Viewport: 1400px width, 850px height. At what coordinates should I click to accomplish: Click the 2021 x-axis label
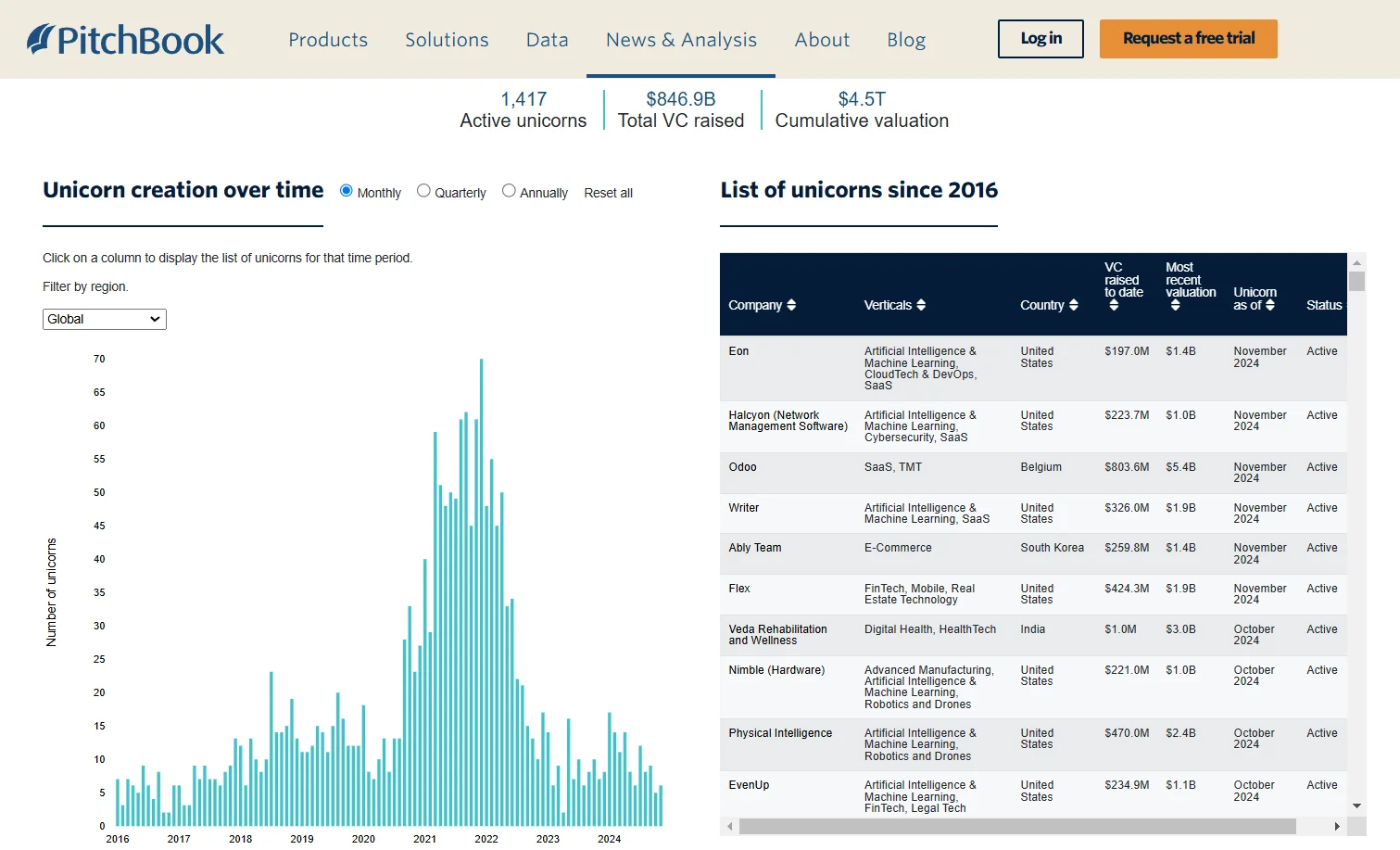pos(424,839)
